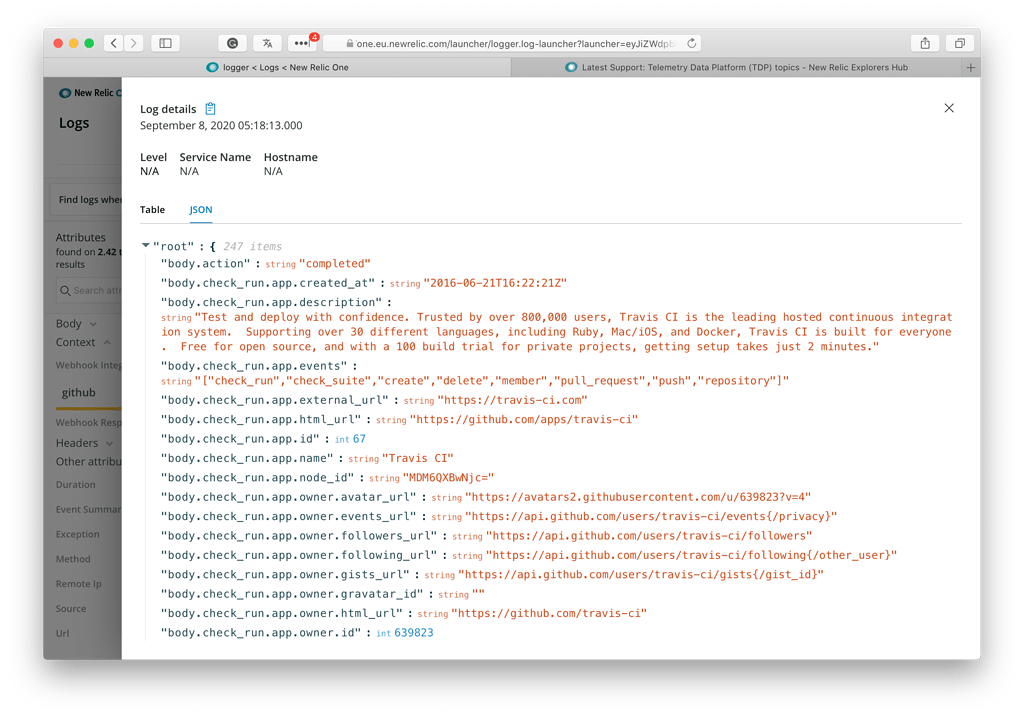
Task: Click the body.check_run.app.description key
Action: (x=272, y=302)
